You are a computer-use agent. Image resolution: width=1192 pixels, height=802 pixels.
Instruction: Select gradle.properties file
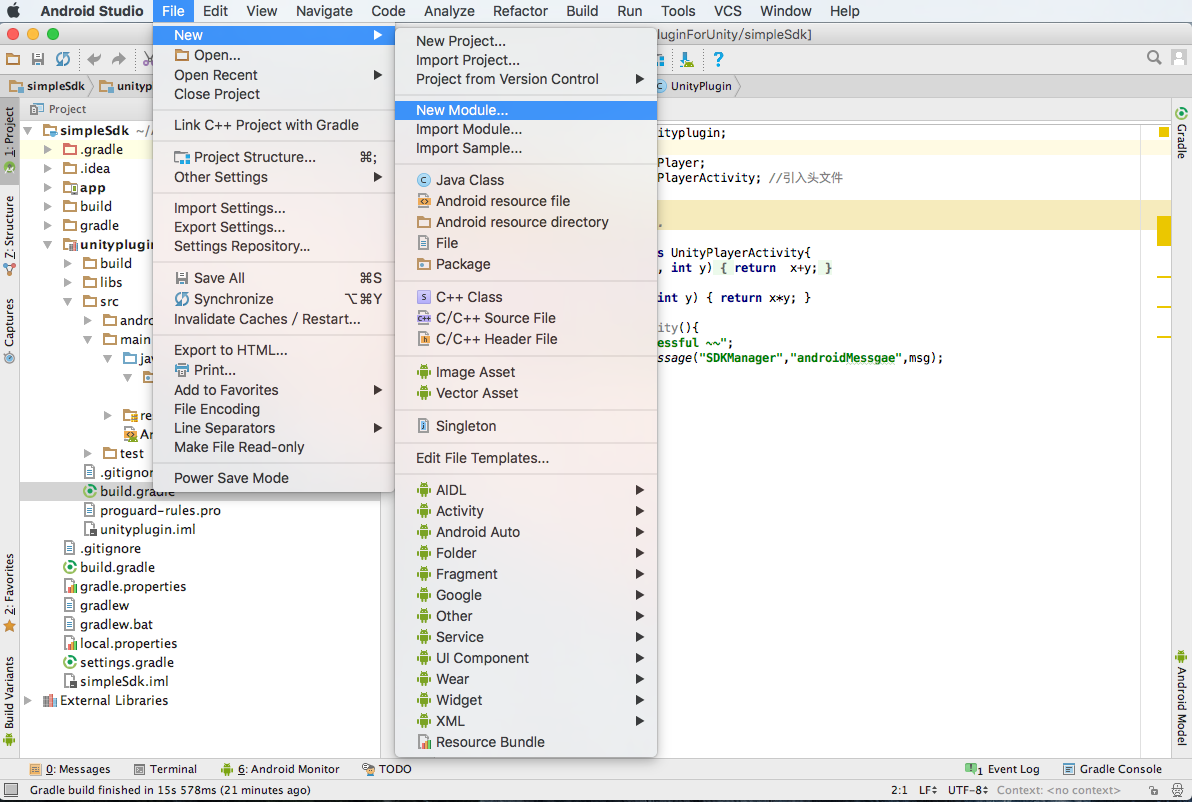(125, 587)
